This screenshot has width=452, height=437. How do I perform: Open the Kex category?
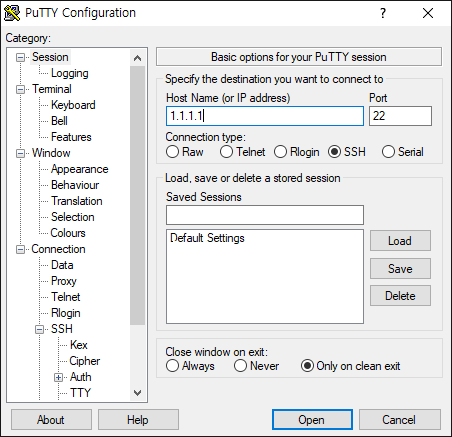pos(79,345)
